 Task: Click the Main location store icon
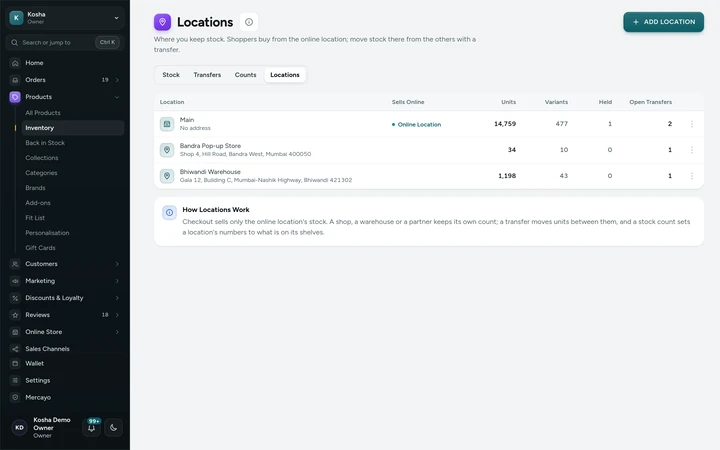pyautogui.click(x=167, y=124)
